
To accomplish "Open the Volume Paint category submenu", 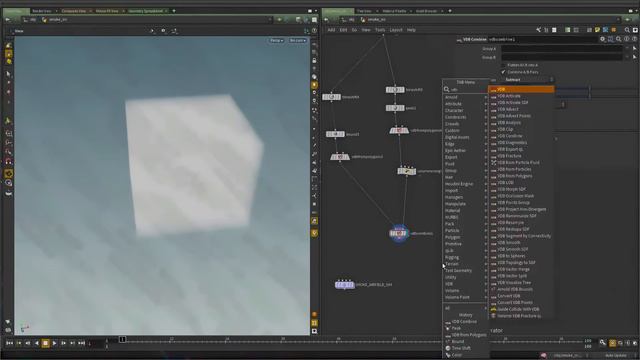I will [457, 297].
